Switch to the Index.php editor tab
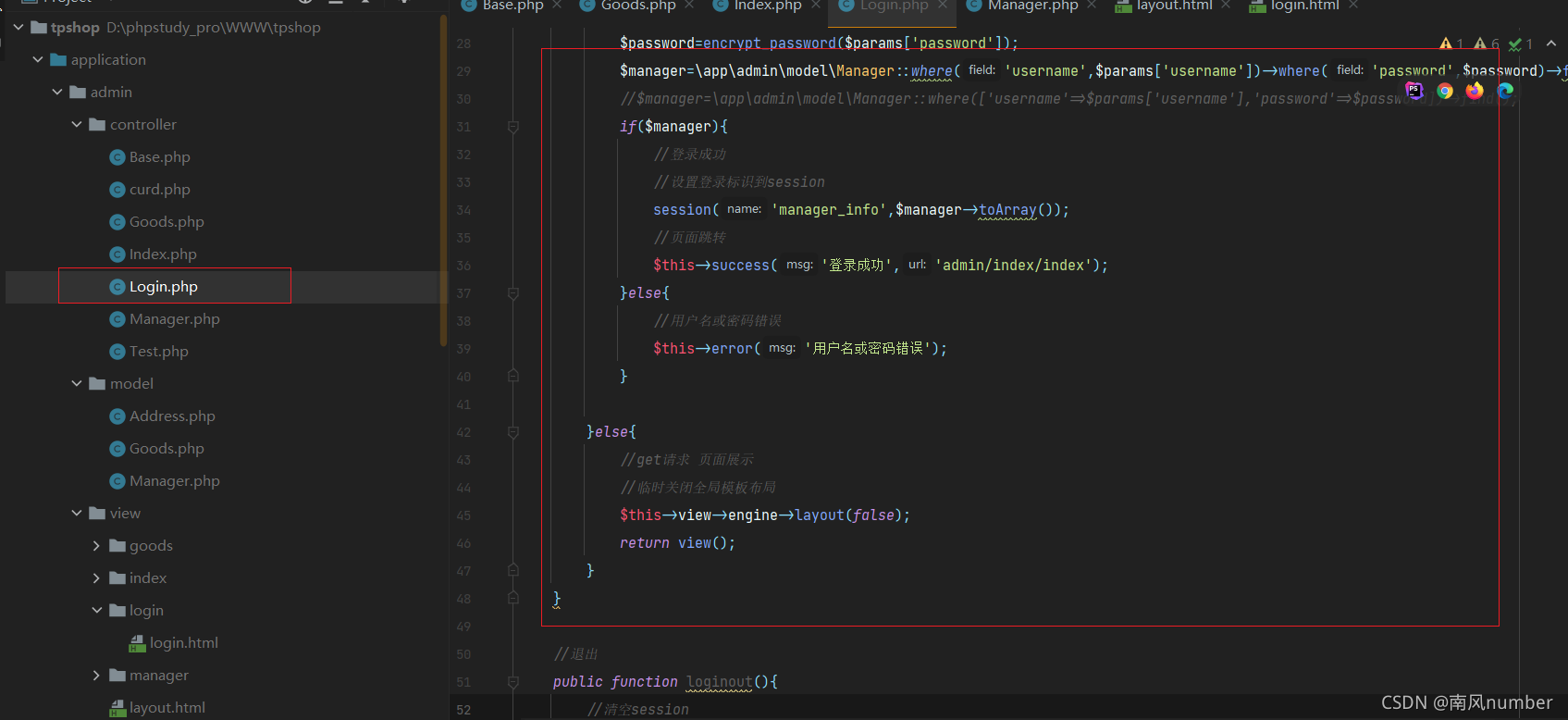Image resolution: width=1568 pixels, height=720 pixels. (x=768, y=6)
